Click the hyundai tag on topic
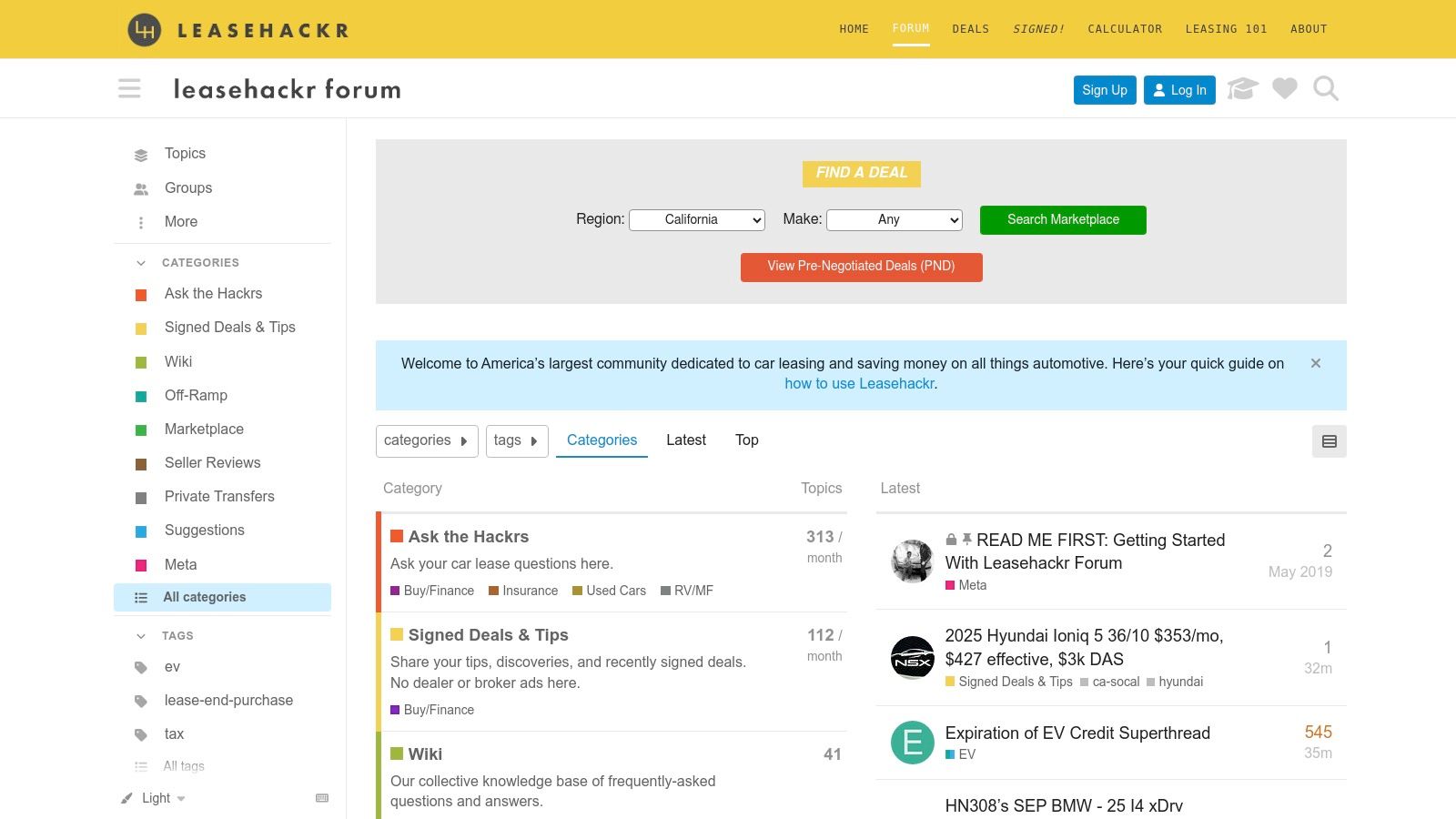Viewport: 1456px width, 819px height. pyautogui.click(x=1175, y=682)
